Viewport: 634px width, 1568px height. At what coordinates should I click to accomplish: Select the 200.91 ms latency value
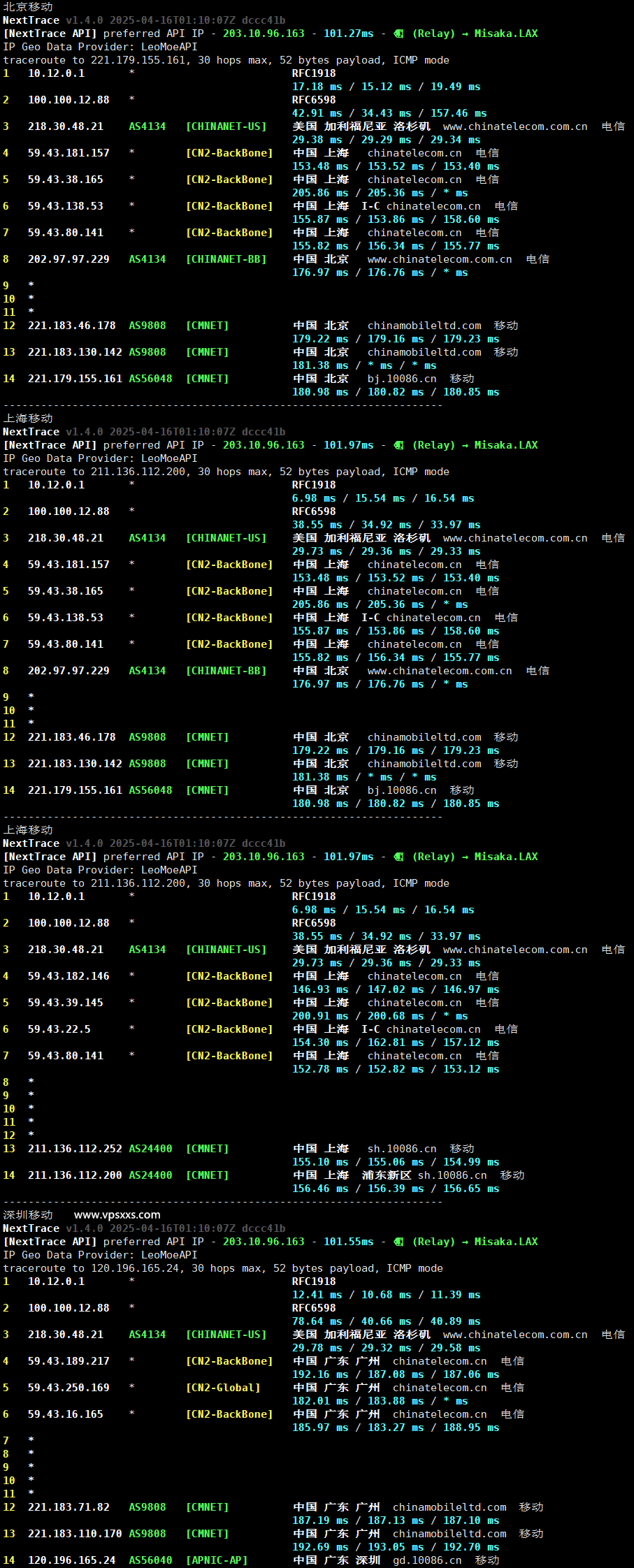pos(320,1016)
